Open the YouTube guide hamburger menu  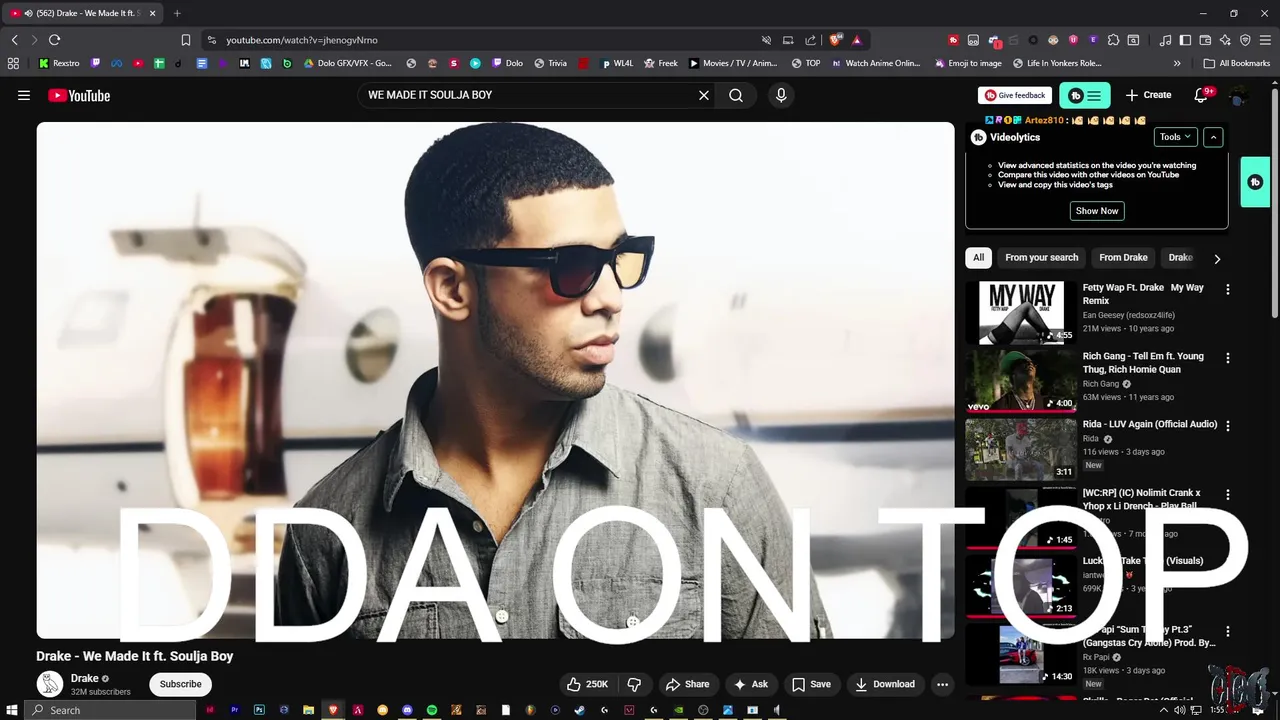[24, 95]
